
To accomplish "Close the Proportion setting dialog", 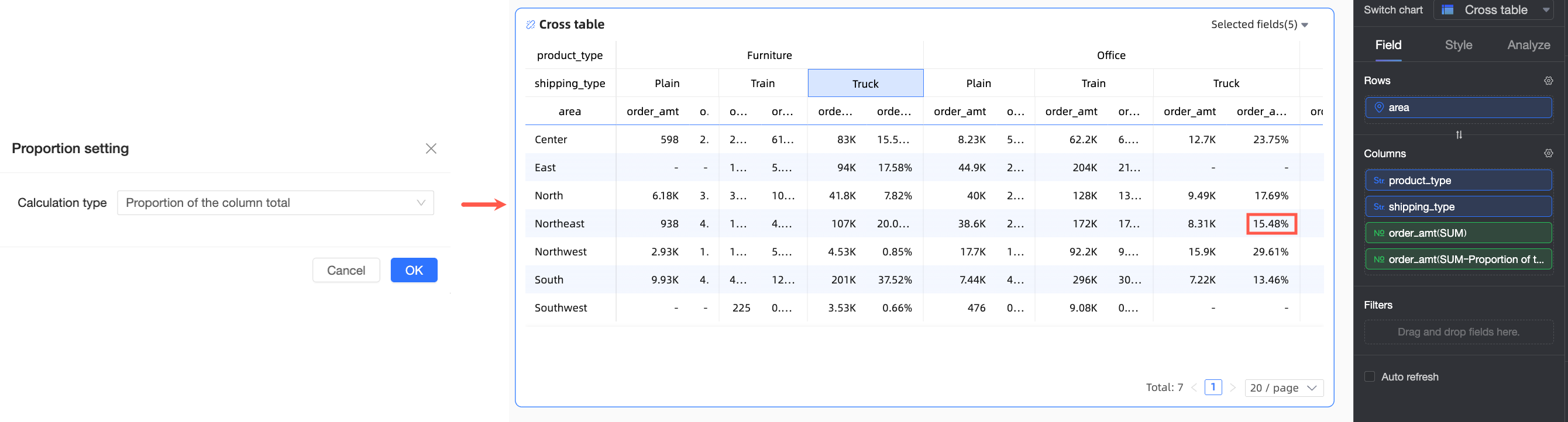I will [x=431, y=148].
